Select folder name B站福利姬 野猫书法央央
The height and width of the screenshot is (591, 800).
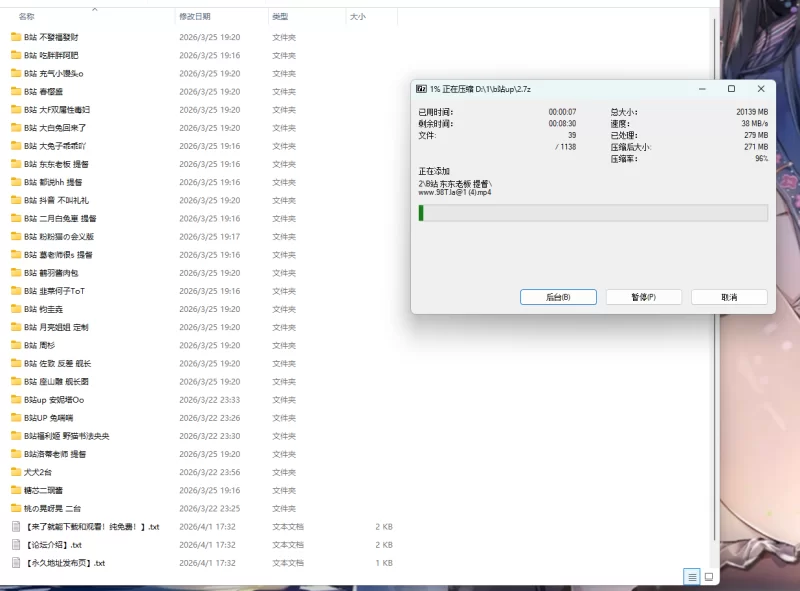point(66,436)
